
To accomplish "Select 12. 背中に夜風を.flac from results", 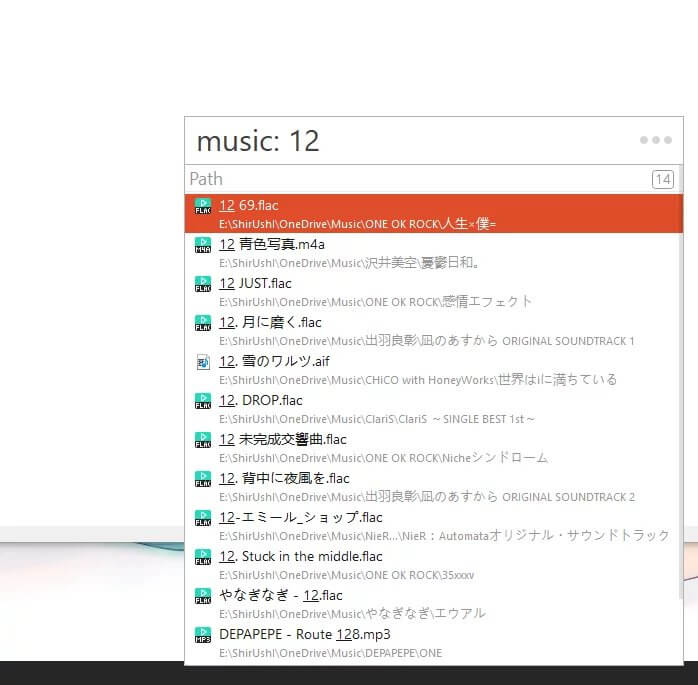I will 430,486.
